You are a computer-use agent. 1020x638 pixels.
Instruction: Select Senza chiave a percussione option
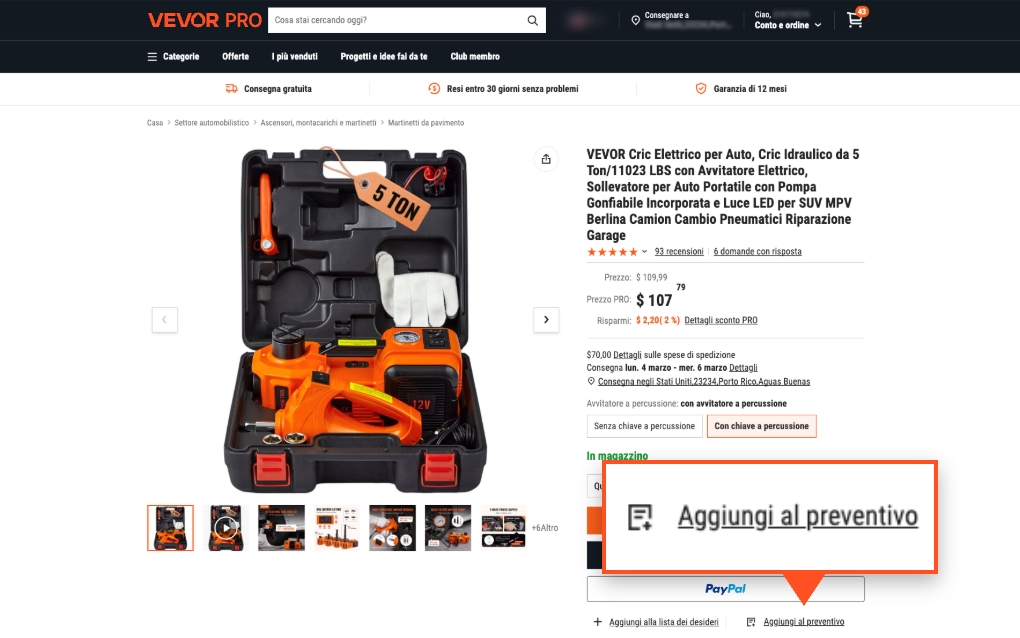pyautogui.click(x=644, y=426)
